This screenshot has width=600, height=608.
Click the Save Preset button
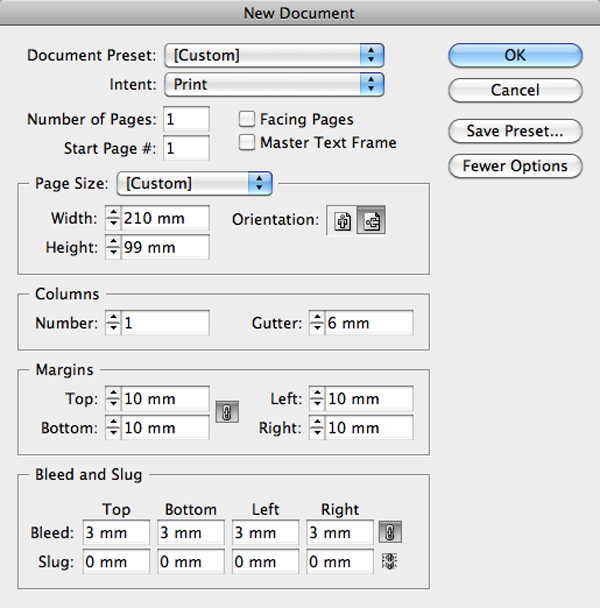[x=515, y=131]
